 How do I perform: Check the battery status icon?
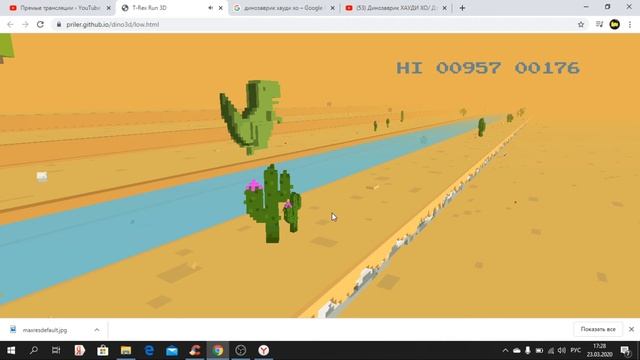tap(539, 350)
